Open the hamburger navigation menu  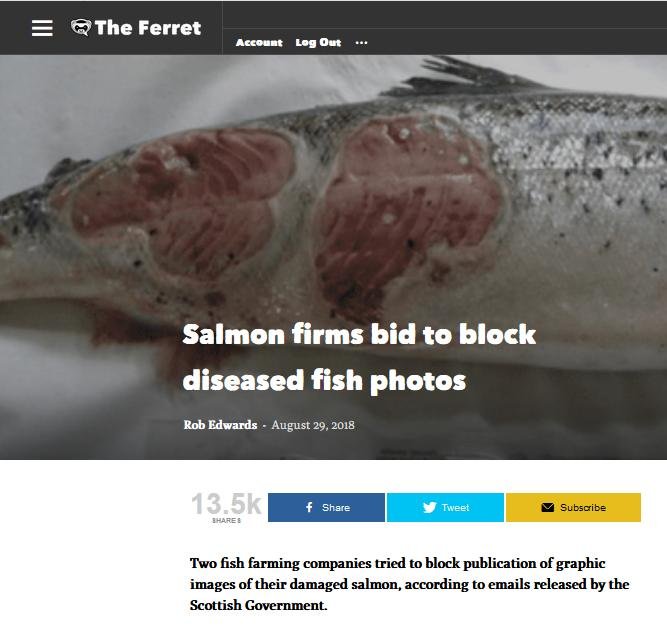click(42, 28)
